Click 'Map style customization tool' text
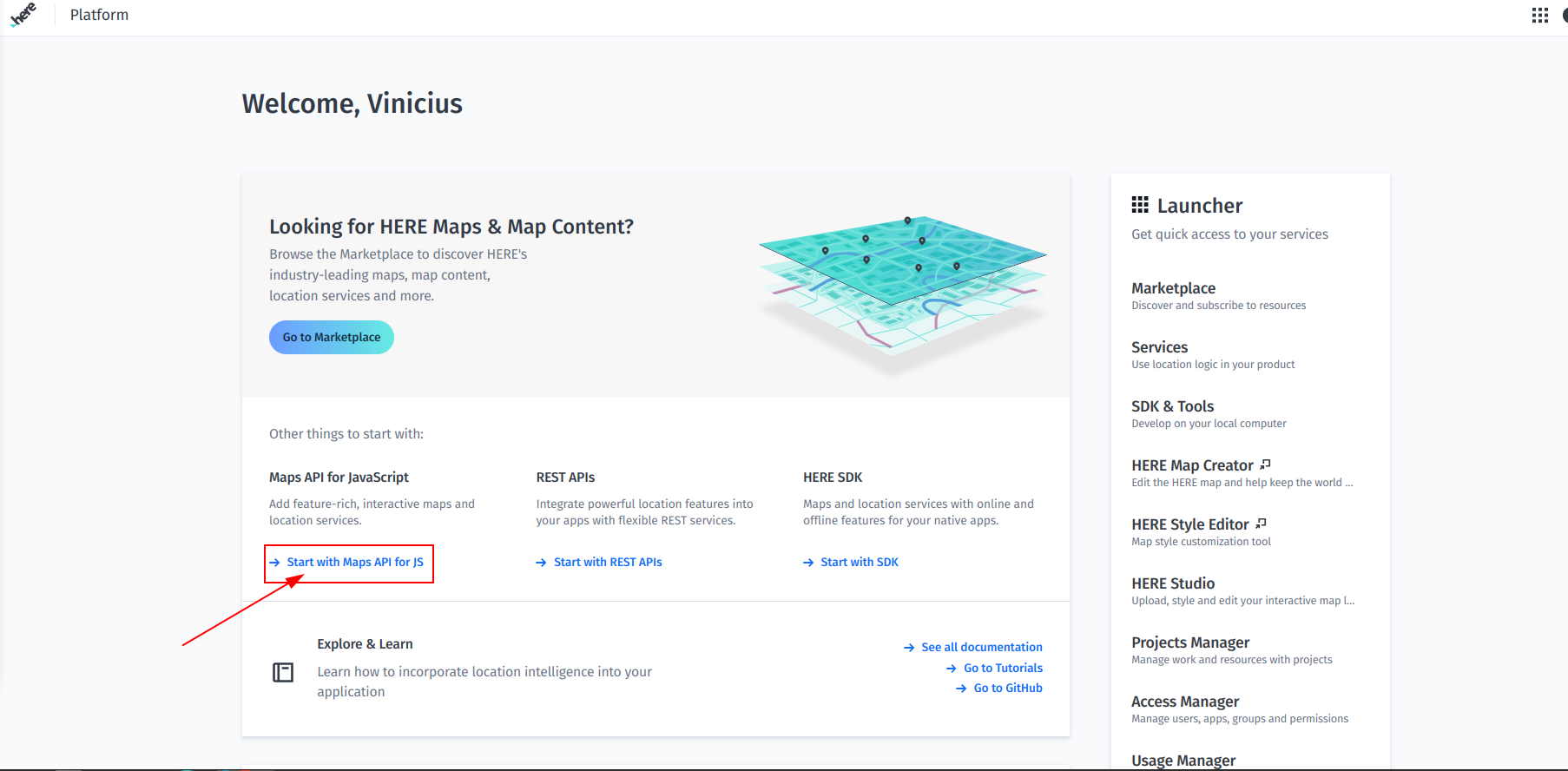The image size is (1568, 771). click(x=1201, y=542)
